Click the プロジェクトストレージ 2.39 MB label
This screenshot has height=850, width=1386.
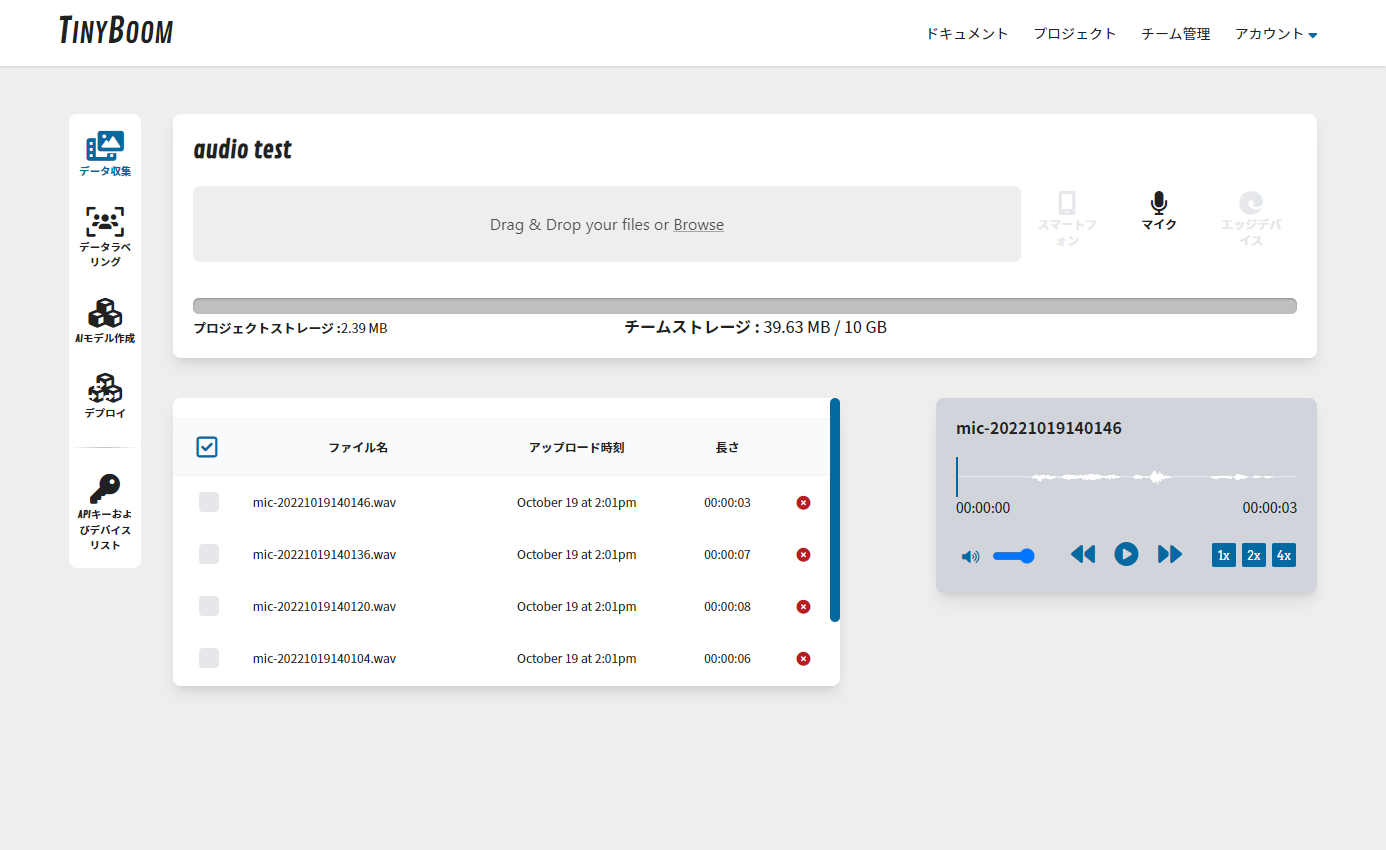click(290, 328)
